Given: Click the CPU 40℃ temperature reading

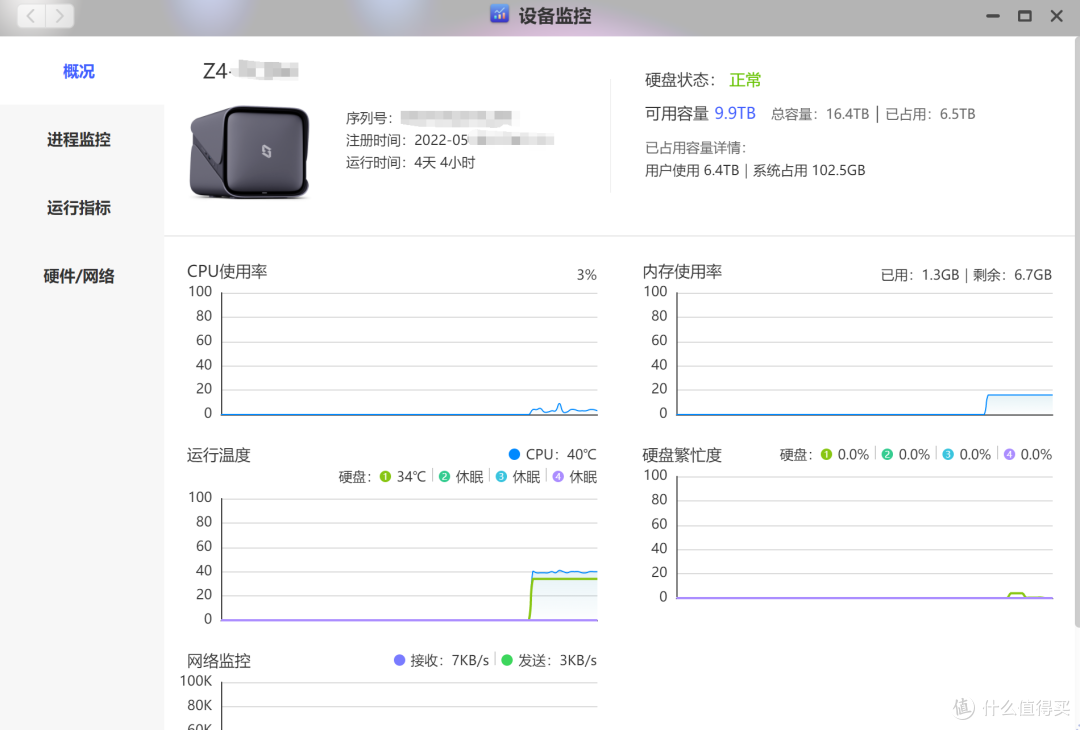Looking at the screenshot, I should [x=561, y=455].
